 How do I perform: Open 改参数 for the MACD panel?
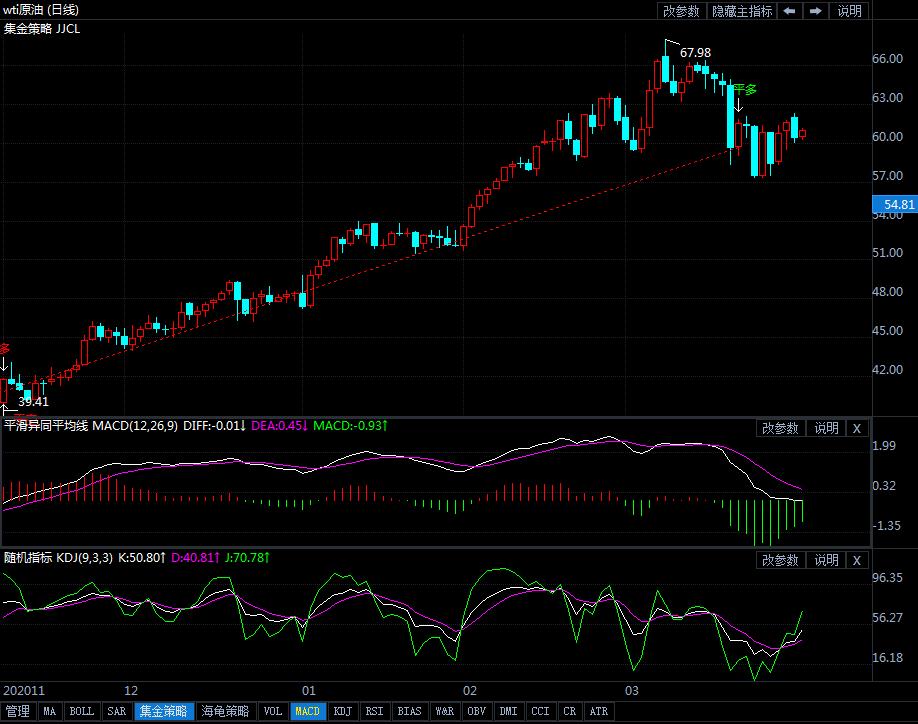pyautogui.click(x=780, y=428)
